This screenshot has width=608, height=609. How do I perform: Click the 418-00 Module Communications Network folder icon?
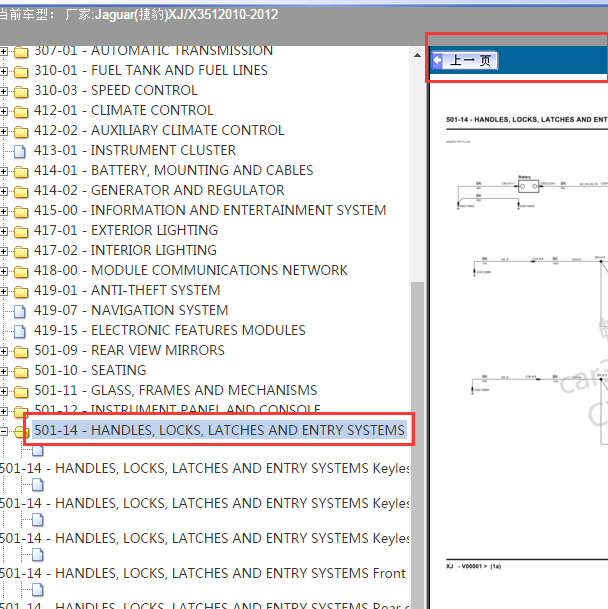[21, 271]
